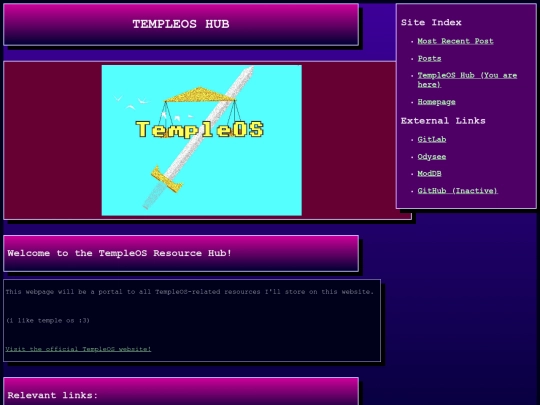Follow the ModDB external link

429,174
